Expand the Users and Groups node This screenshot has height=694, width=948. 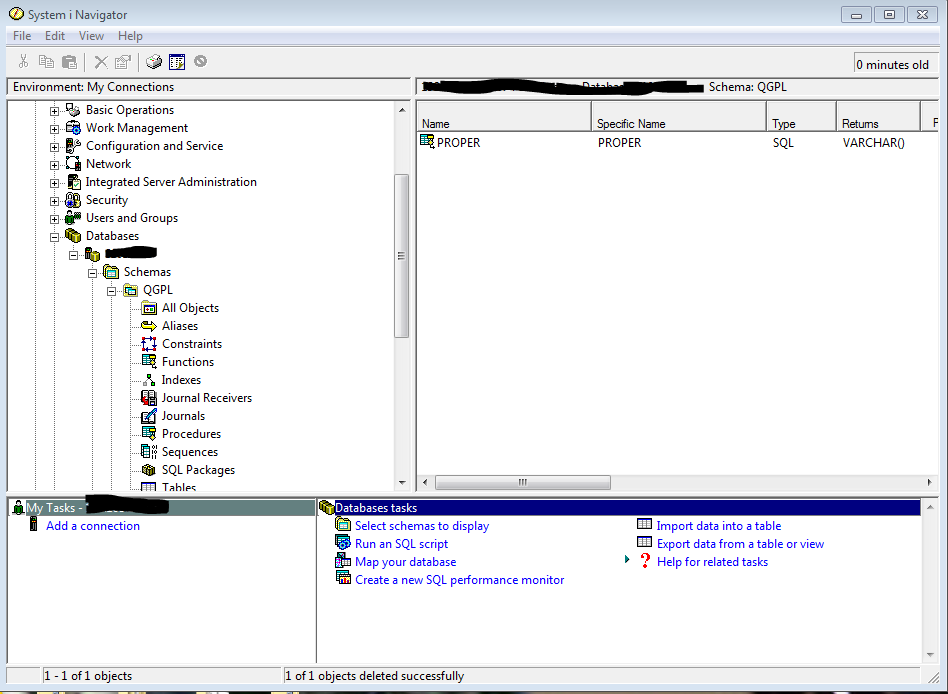54,219
